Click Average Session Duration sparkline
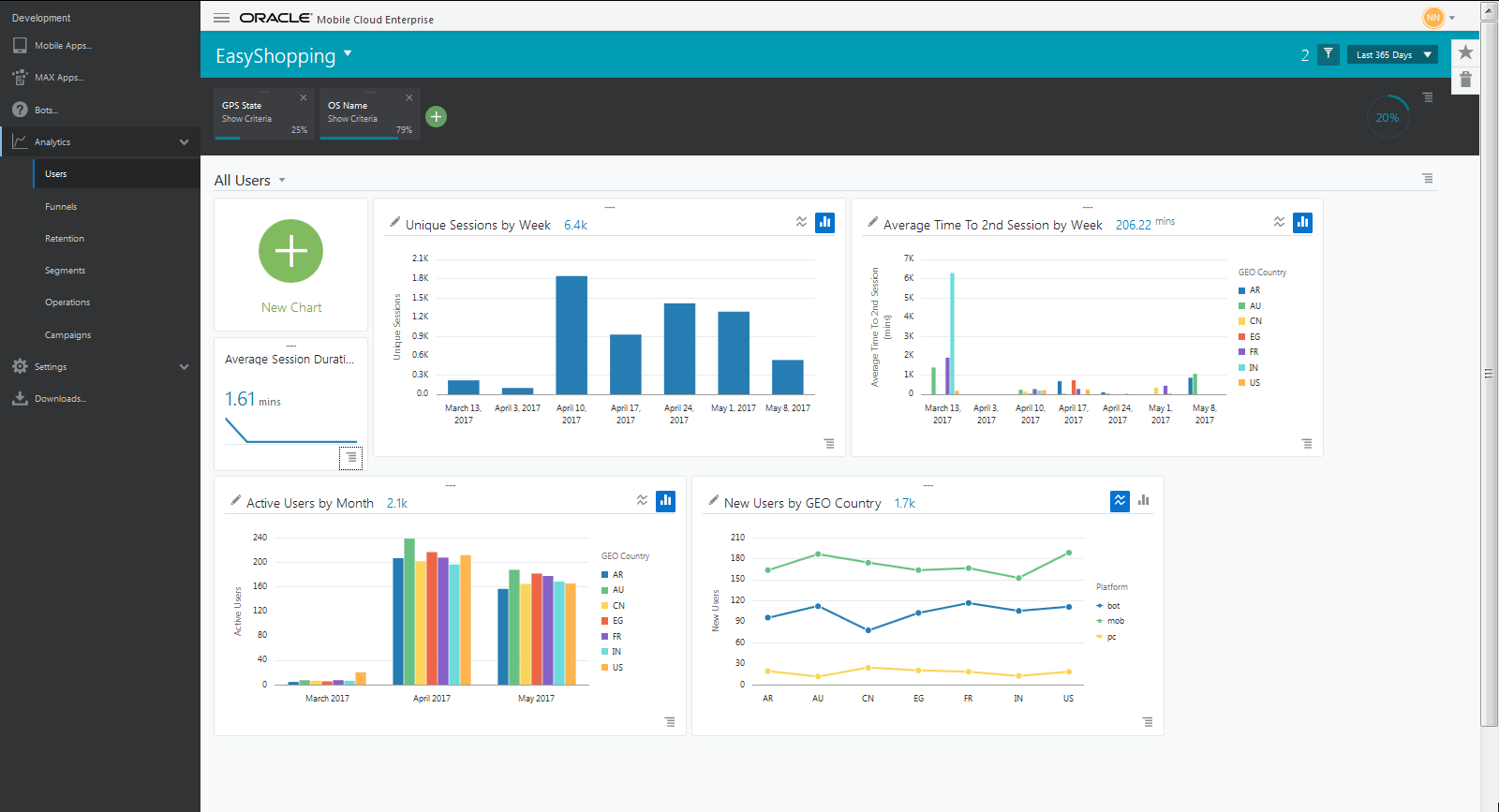The image size is (1499, 812). [x=290, y=430]
